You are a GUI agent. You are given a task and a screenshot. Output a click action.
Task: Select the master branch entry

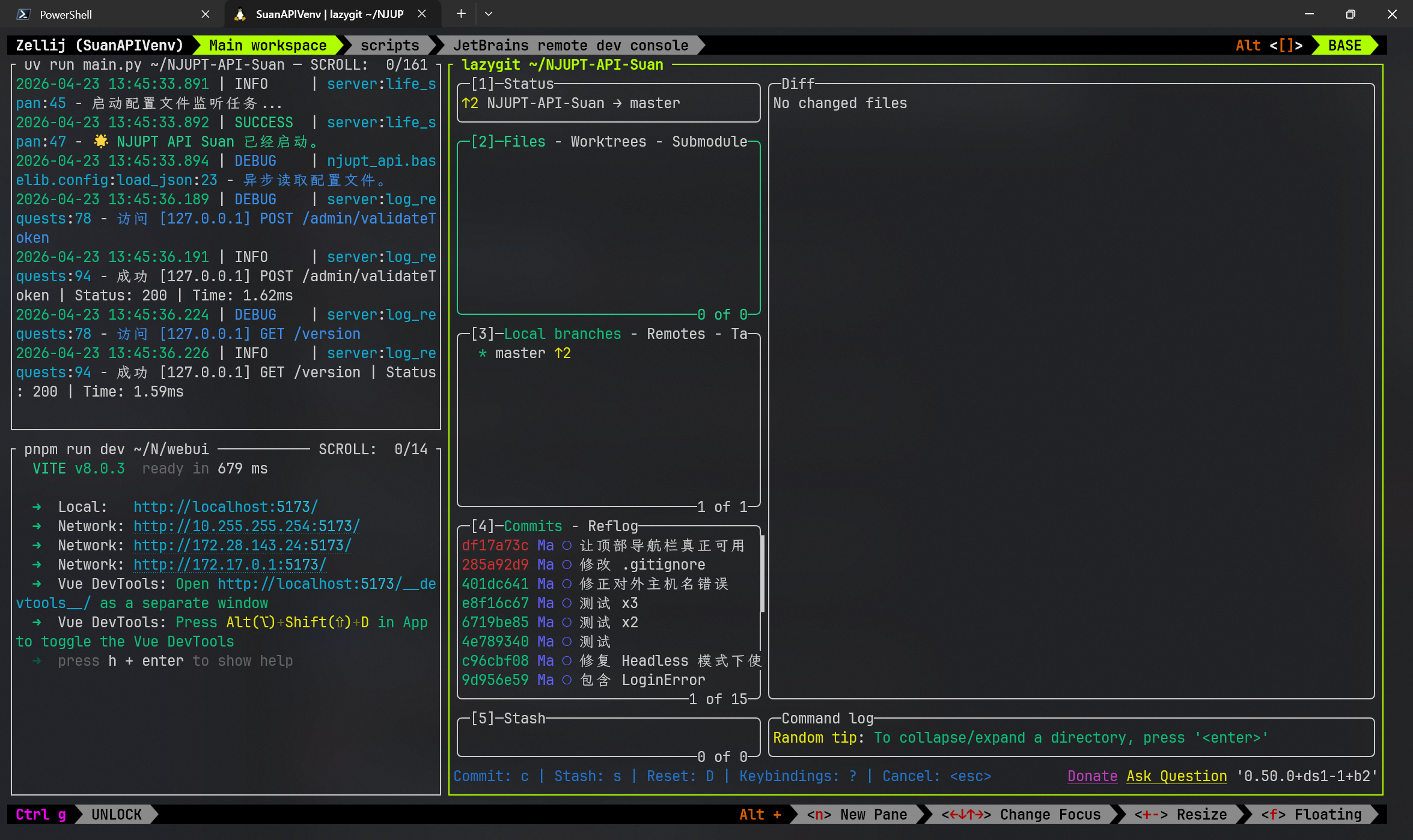pos(520,353)
